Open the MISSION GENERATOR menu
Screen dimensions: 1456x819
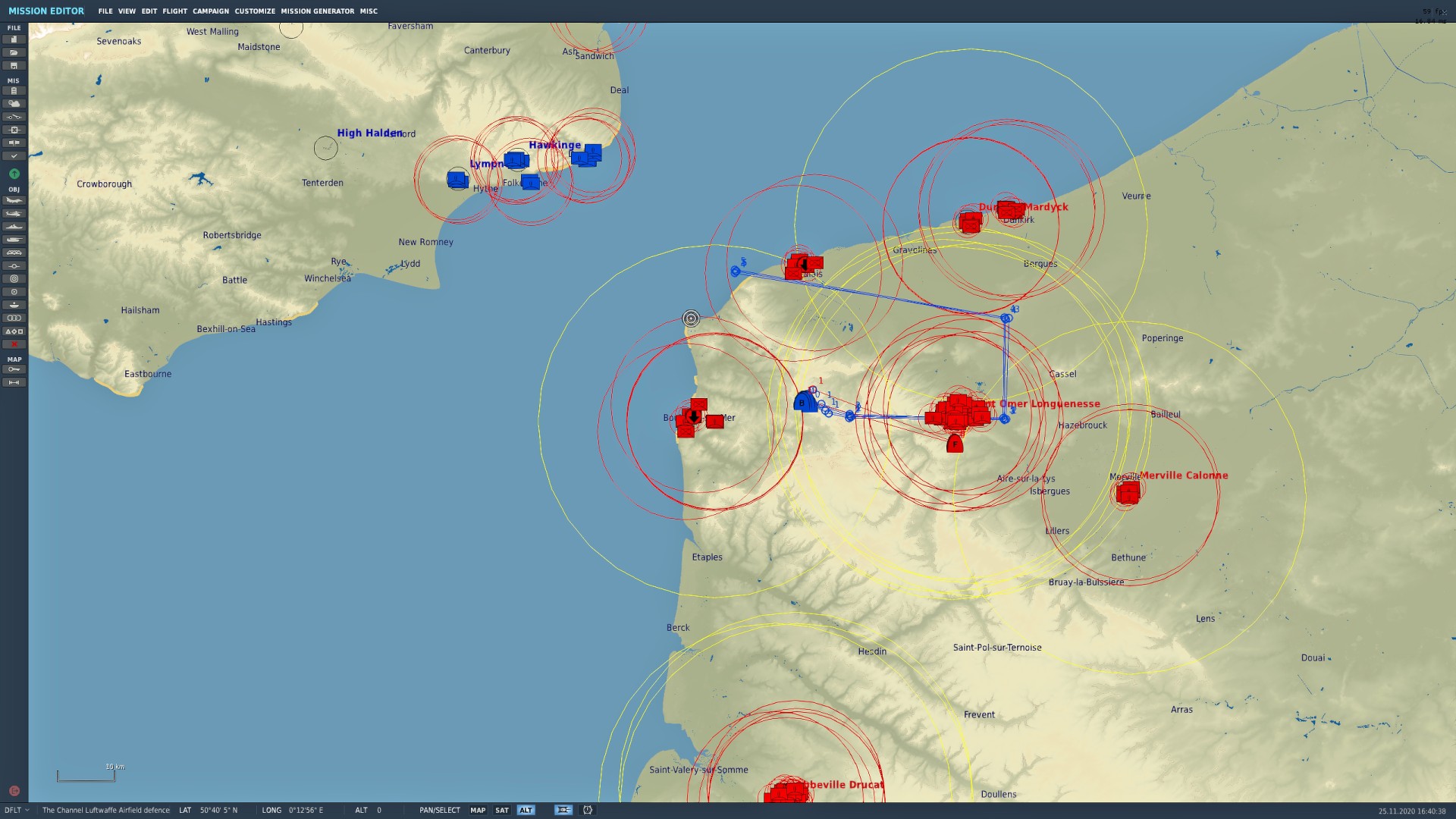(x=317, y=11)
